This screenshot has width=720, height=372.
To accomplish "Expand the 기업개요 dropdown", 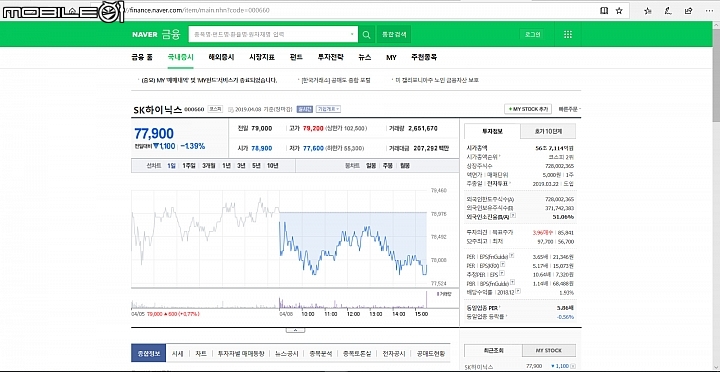I will pos(328,109).
